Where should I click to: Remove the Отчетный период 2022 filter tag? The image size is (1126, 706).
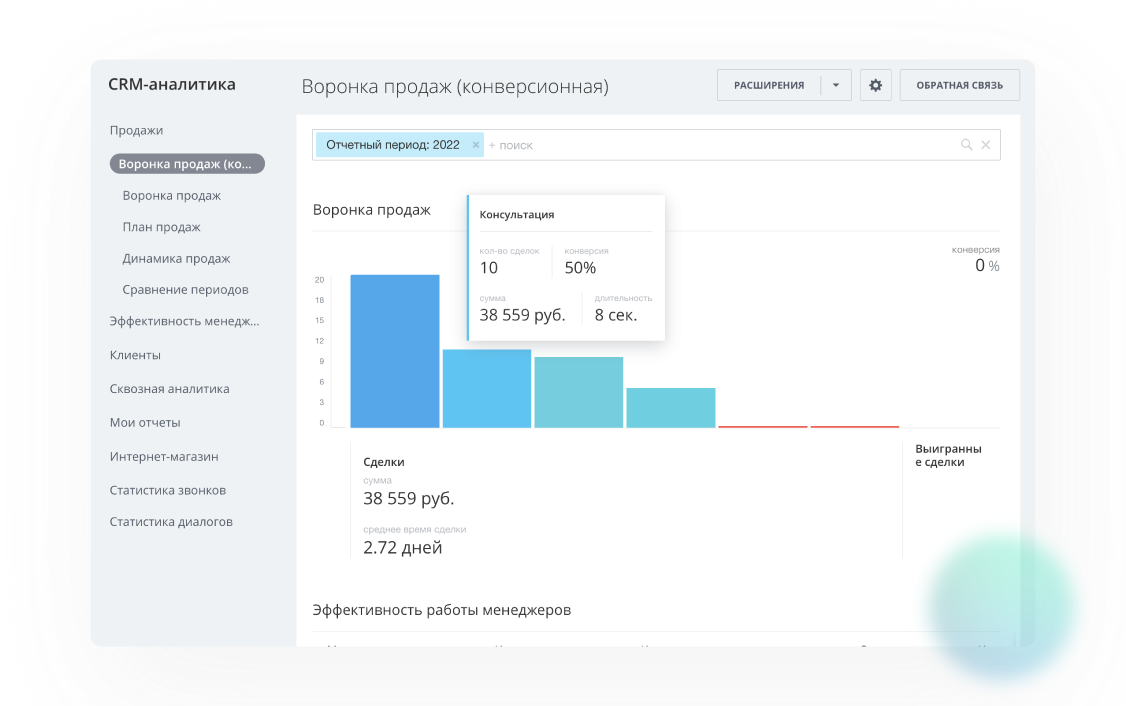coord(476,145)
